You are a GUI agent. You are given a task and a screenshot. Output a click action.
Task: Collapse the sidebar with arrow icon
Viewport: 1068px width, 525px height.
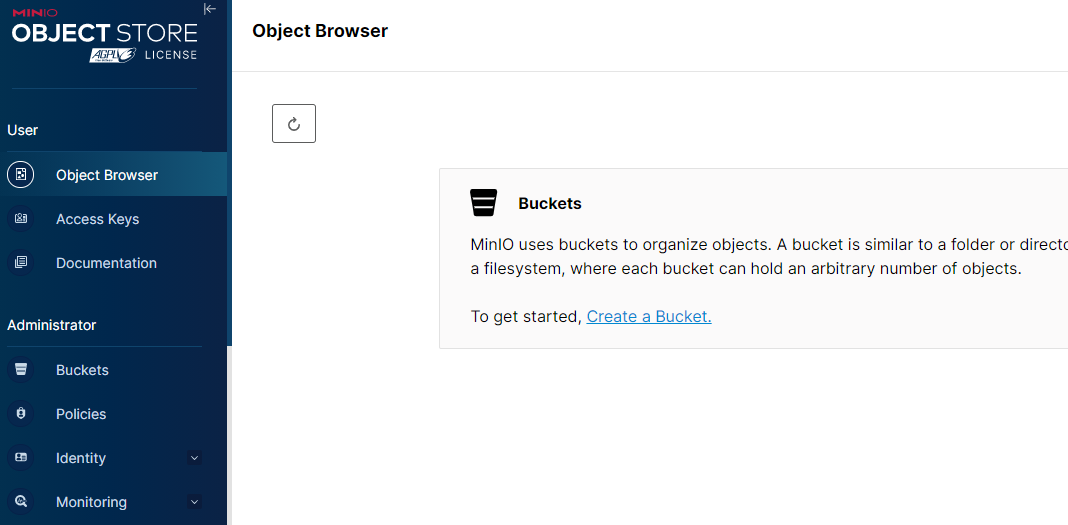[x=210, y=9]
